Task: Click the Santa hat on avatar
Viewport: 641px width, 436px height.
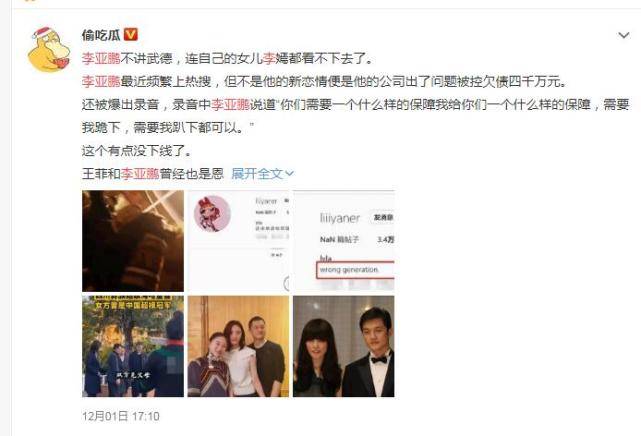Action: [x=43, y=34]
